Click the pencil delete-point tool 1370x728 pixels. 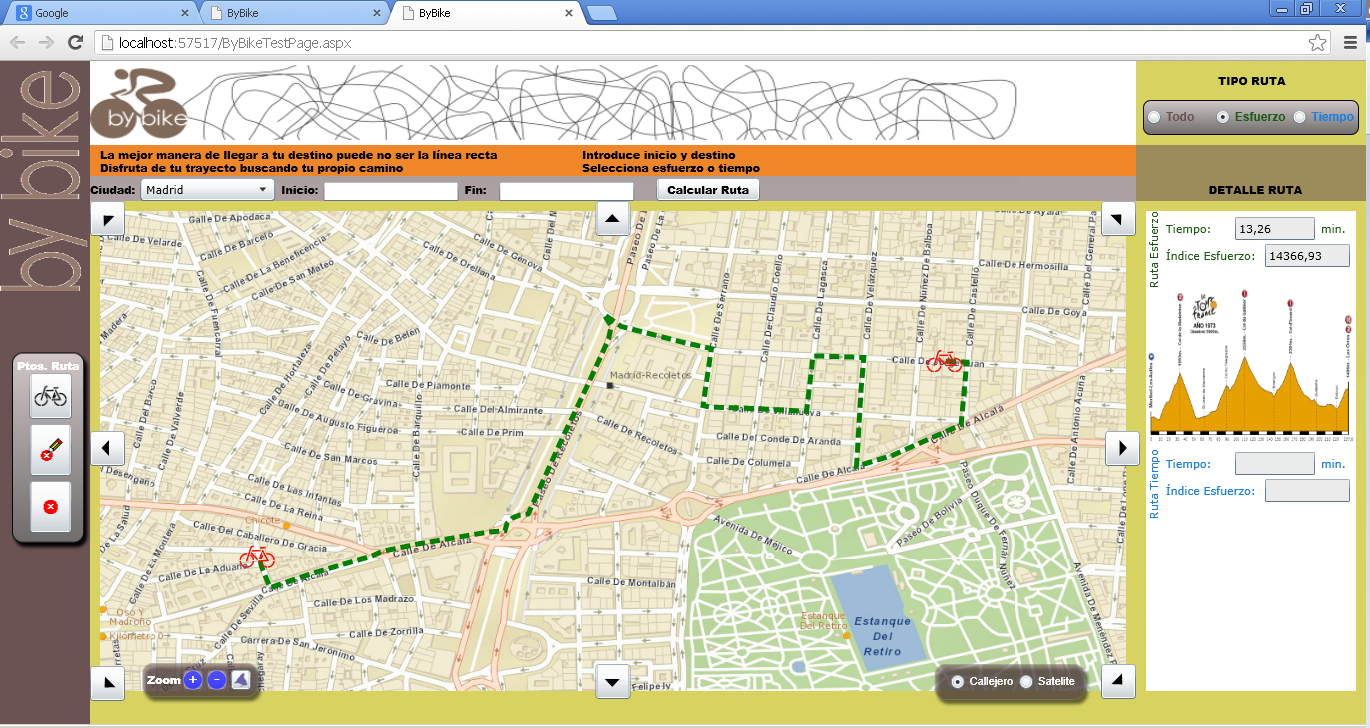tap(51, 452)
